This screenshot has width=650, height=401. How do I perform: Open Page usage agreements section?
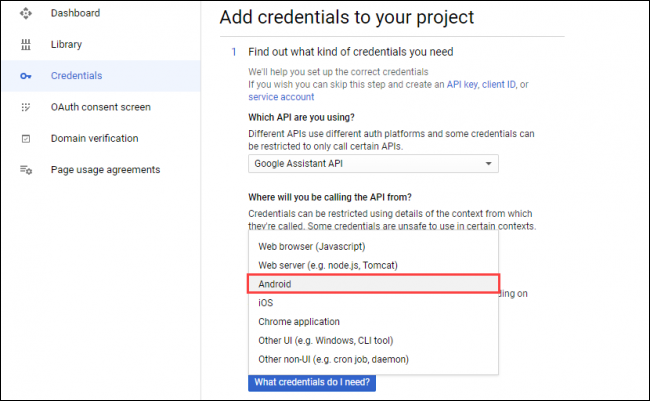105,170
